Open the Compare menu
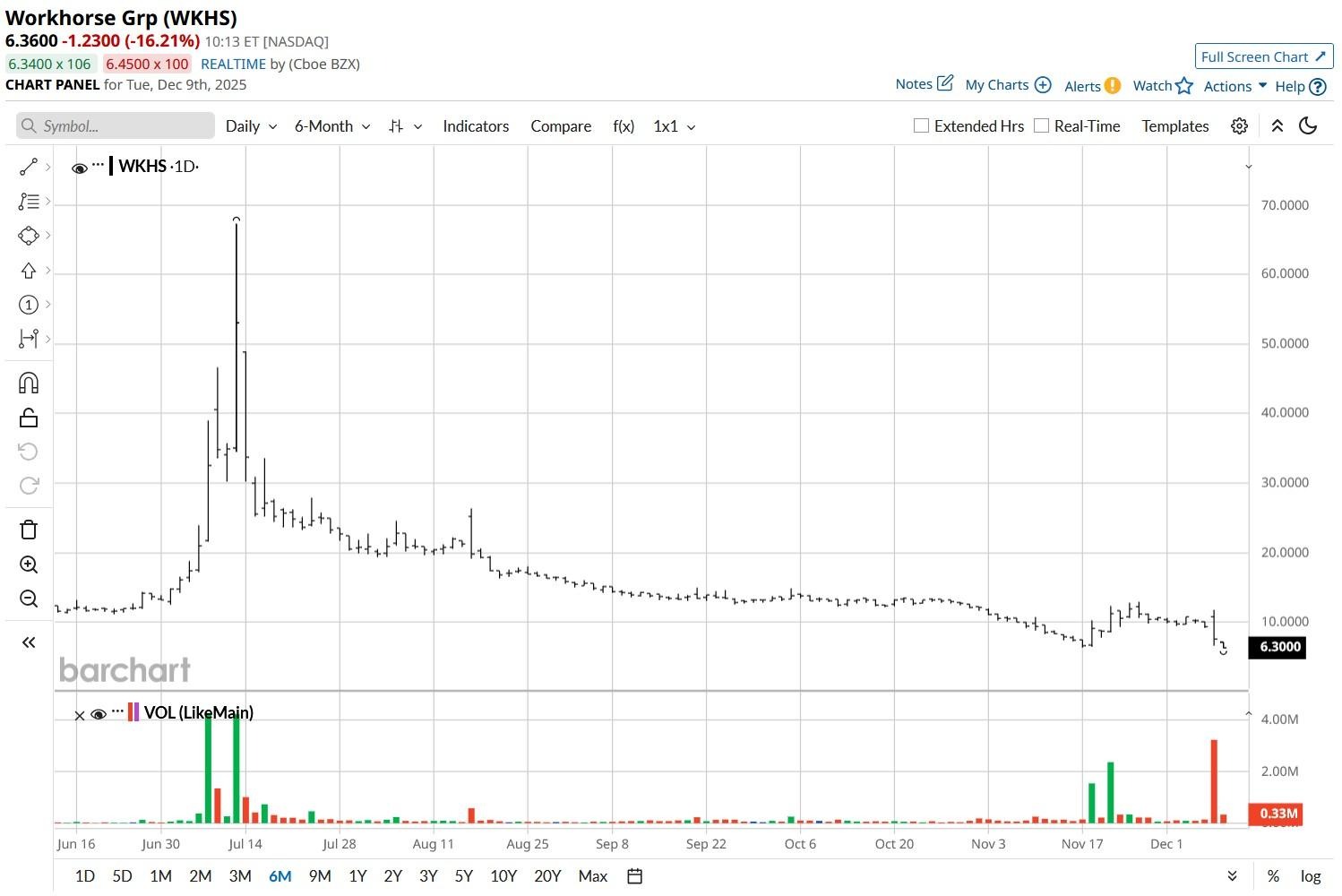The image size is (1342, 896). click(x=561, y=126)
